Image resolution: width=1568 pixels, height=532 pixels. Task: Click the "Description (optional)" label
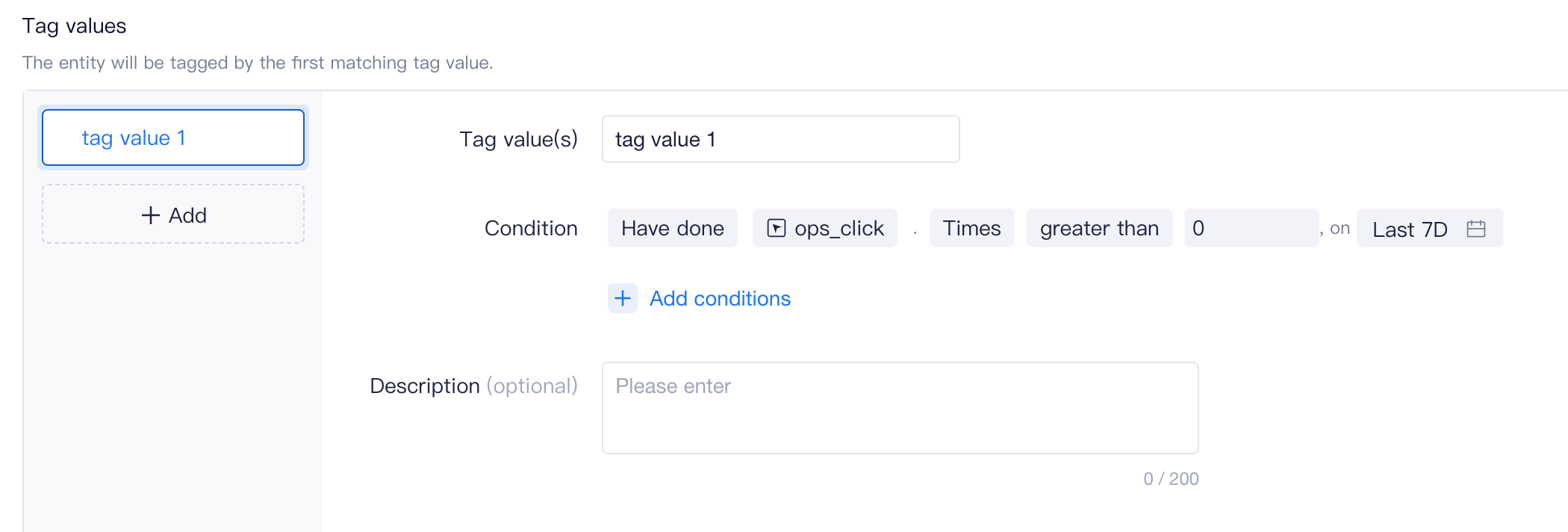473,386
